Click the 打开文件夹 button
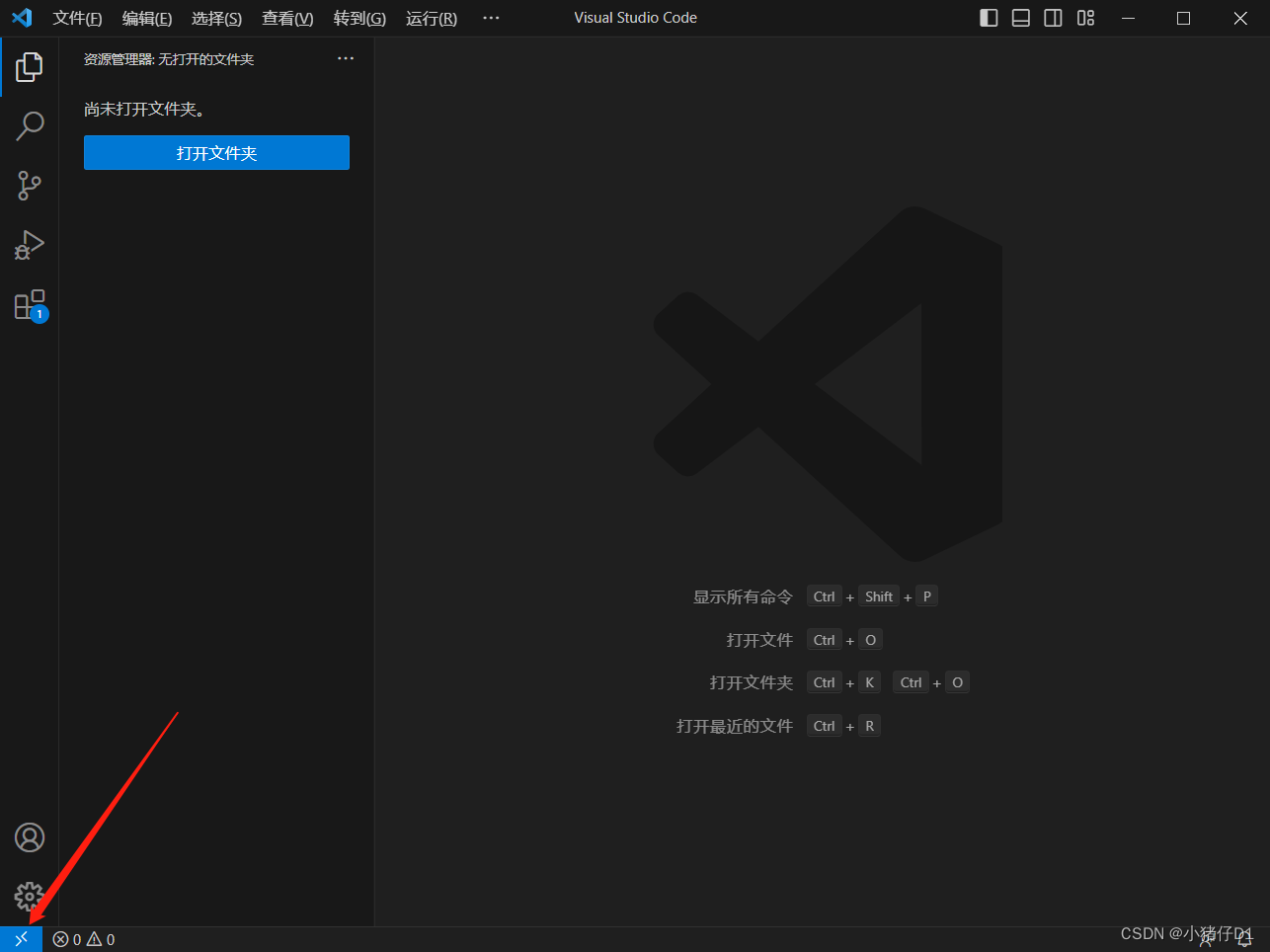Screen dimensions: 1270x952 tap(216, 153)
